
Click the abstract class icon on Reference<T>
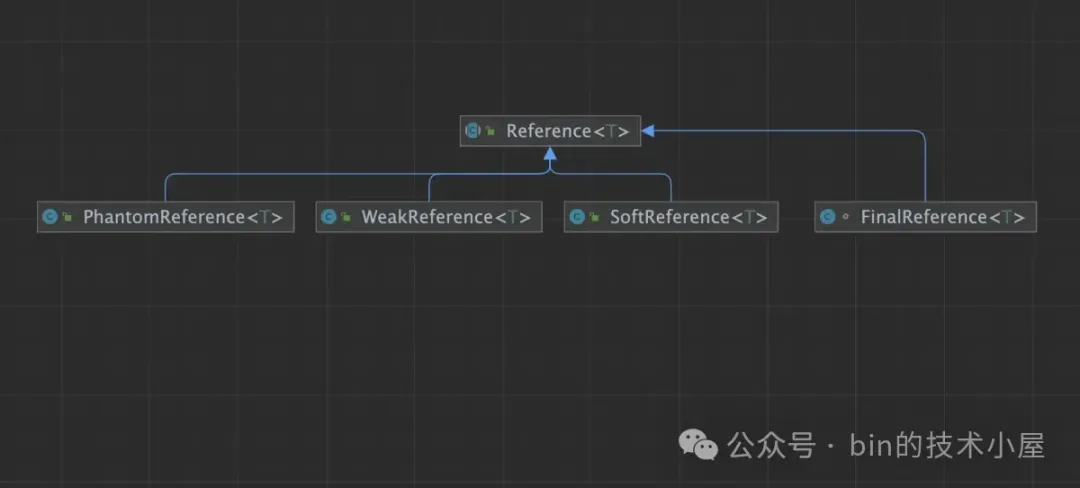[x=472, y=131]
